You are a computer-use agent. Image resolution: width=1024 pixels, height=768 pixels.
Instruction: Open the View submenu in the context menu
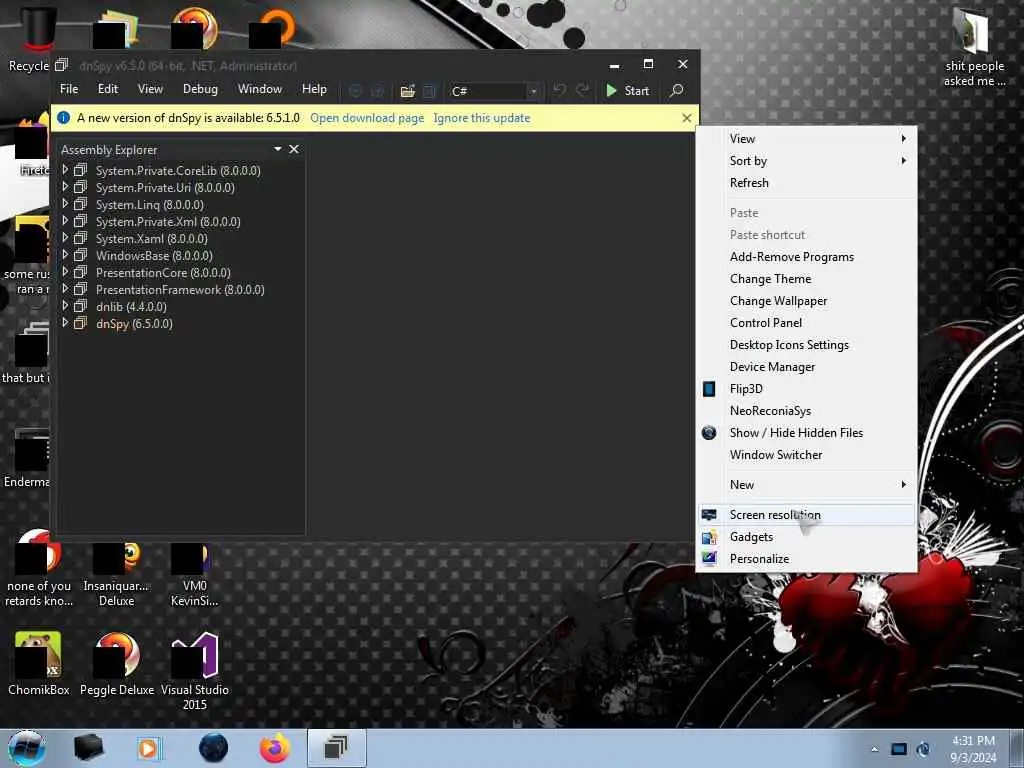coord(807,138)
